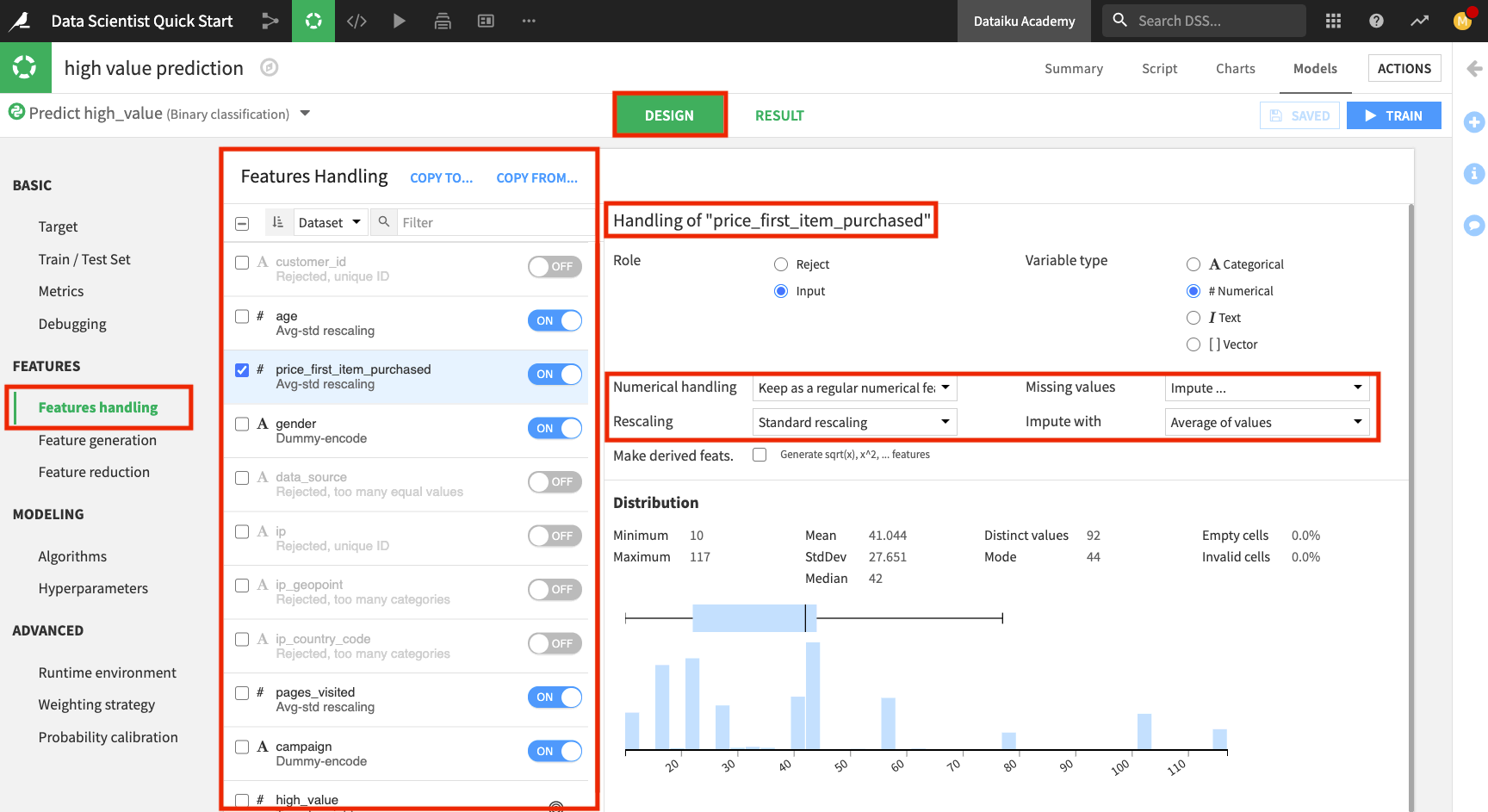The height and width of the screenshot is (812, 1488).
Task: Click the search magnifier icon in top bar
Action: [x=1119, y=20]
